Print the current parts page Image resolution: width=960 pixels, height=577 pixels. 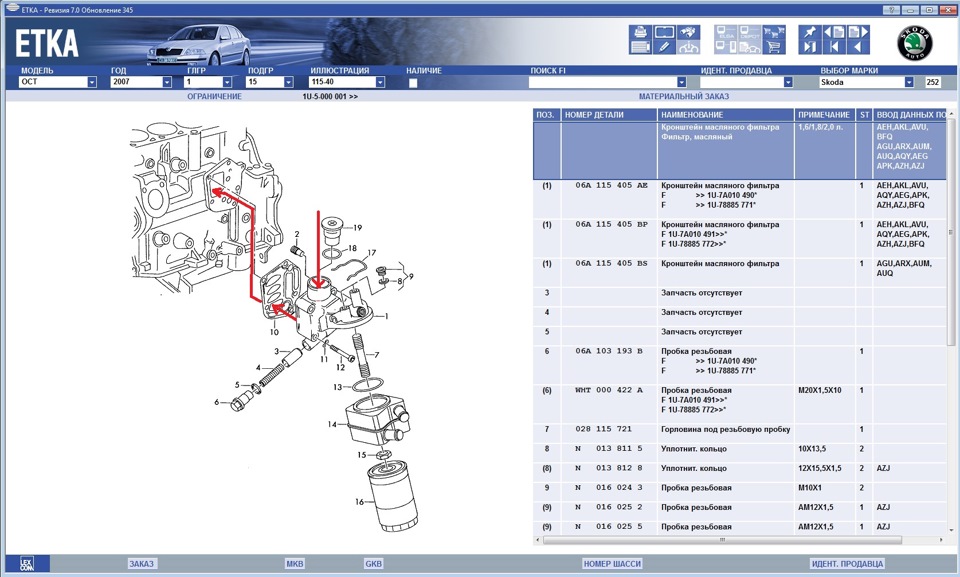click(x=640, y=32)
